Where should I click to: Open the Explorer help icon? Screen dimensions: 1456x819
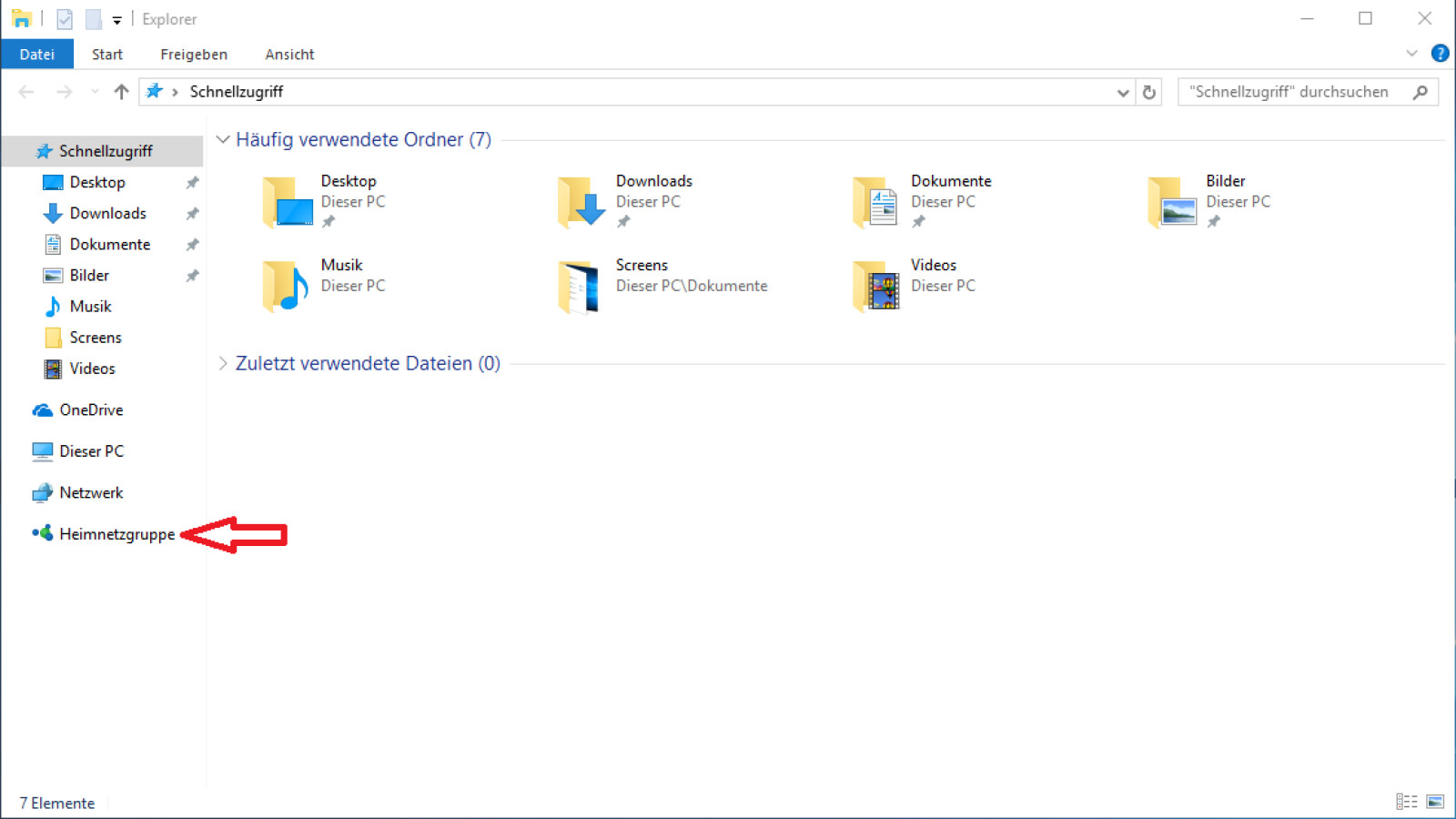pos(1440,54)
